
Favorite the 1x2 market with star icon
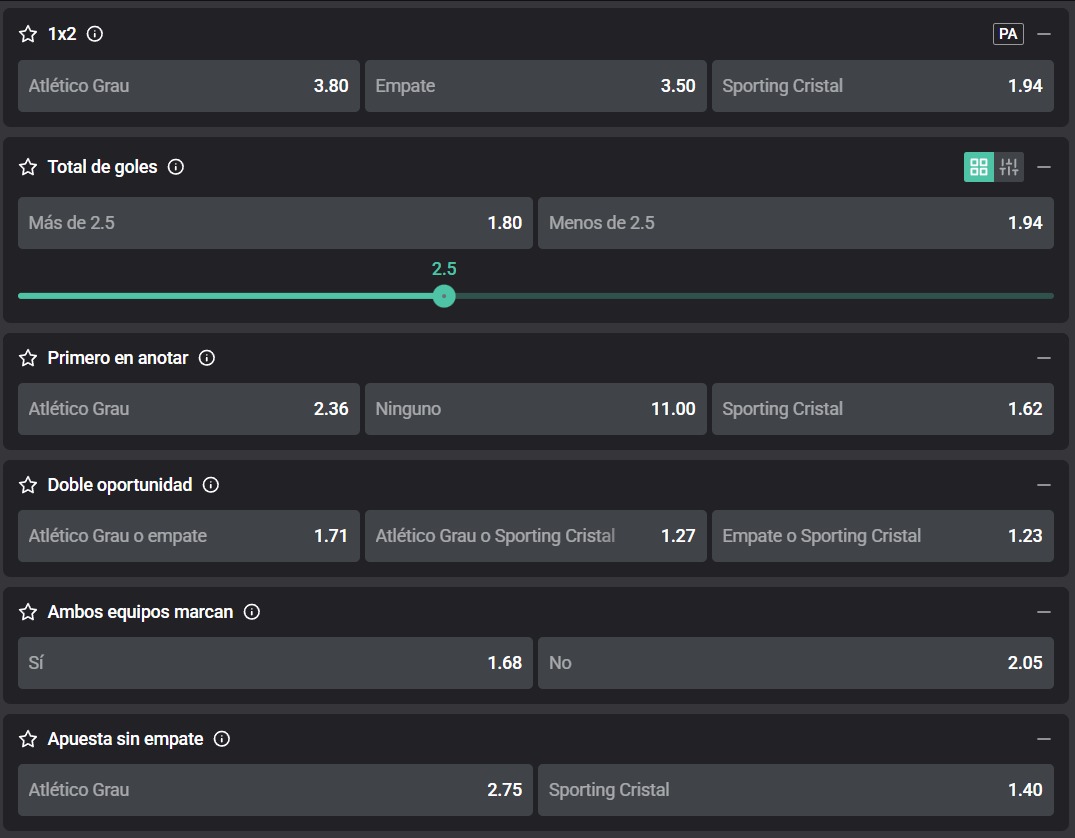click(x=28, y=34)
